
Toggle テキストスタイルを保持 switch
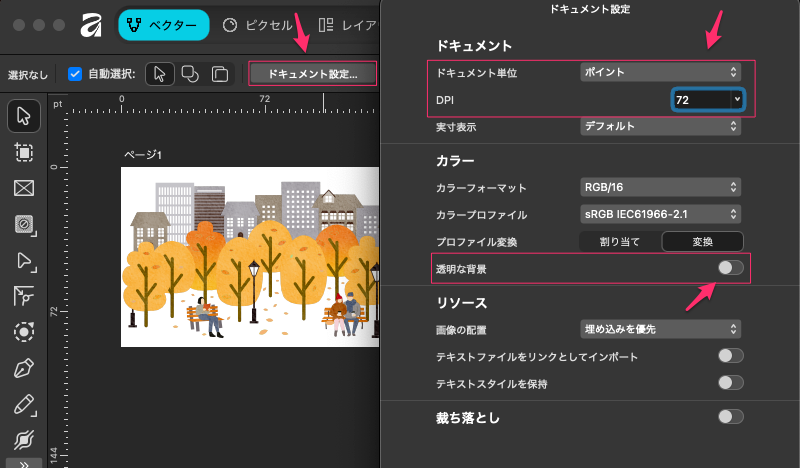tap(730, 382)
